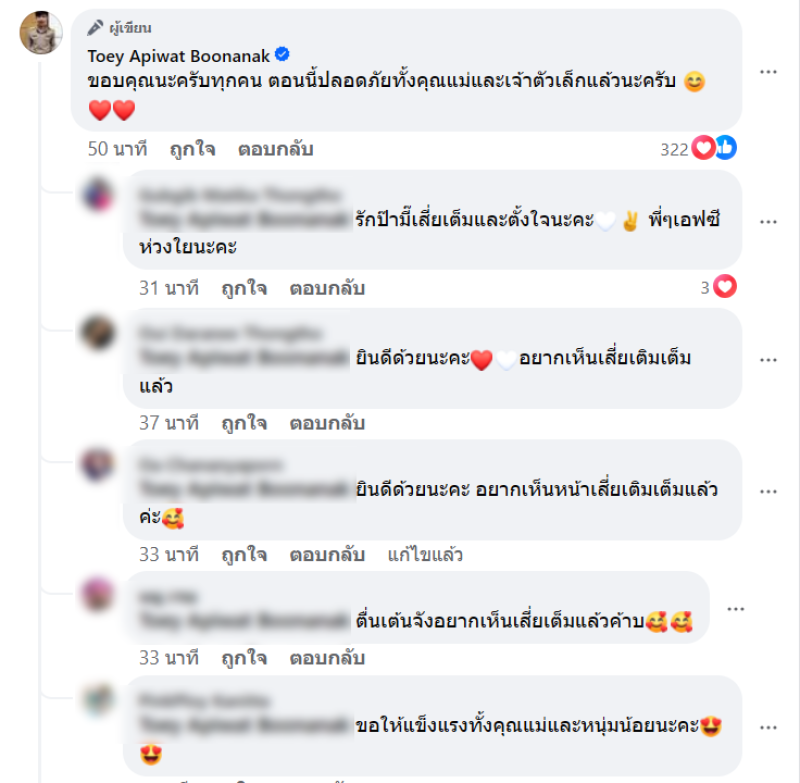
Task: Open three-dot menu on the edited 33 นาที reply
Action: [768, 491]
